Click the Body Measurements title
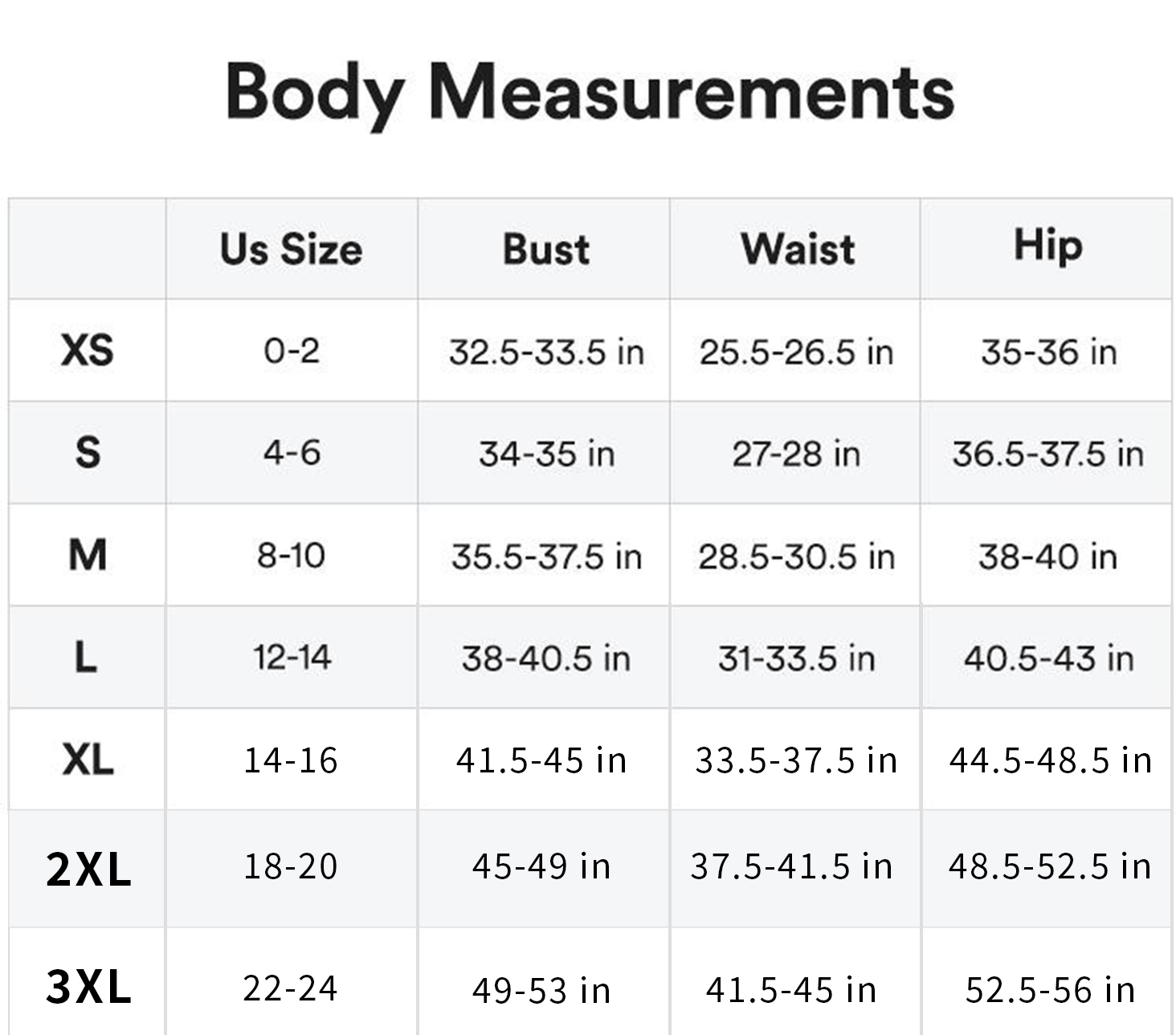This screenshot has width=1176, height=1035. coord(590,93)
